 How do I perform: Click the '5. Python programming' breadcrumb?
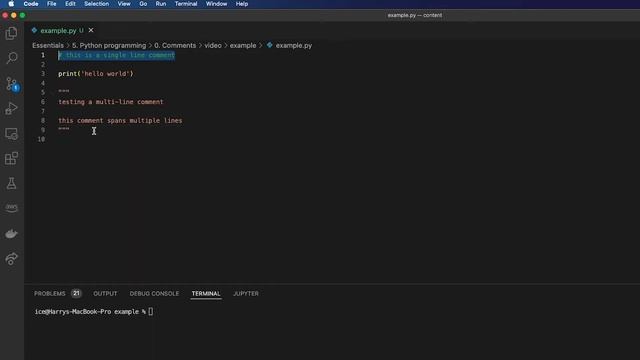(109, 45)
